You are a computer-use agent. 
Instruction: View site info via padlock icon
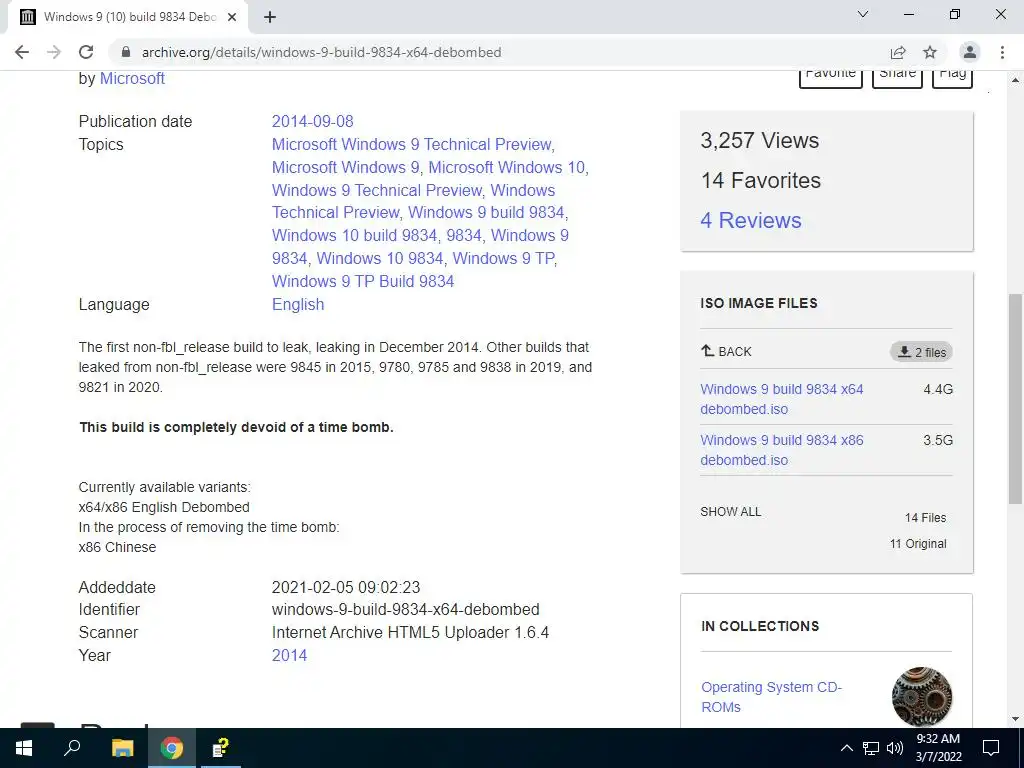pos(126,52)
